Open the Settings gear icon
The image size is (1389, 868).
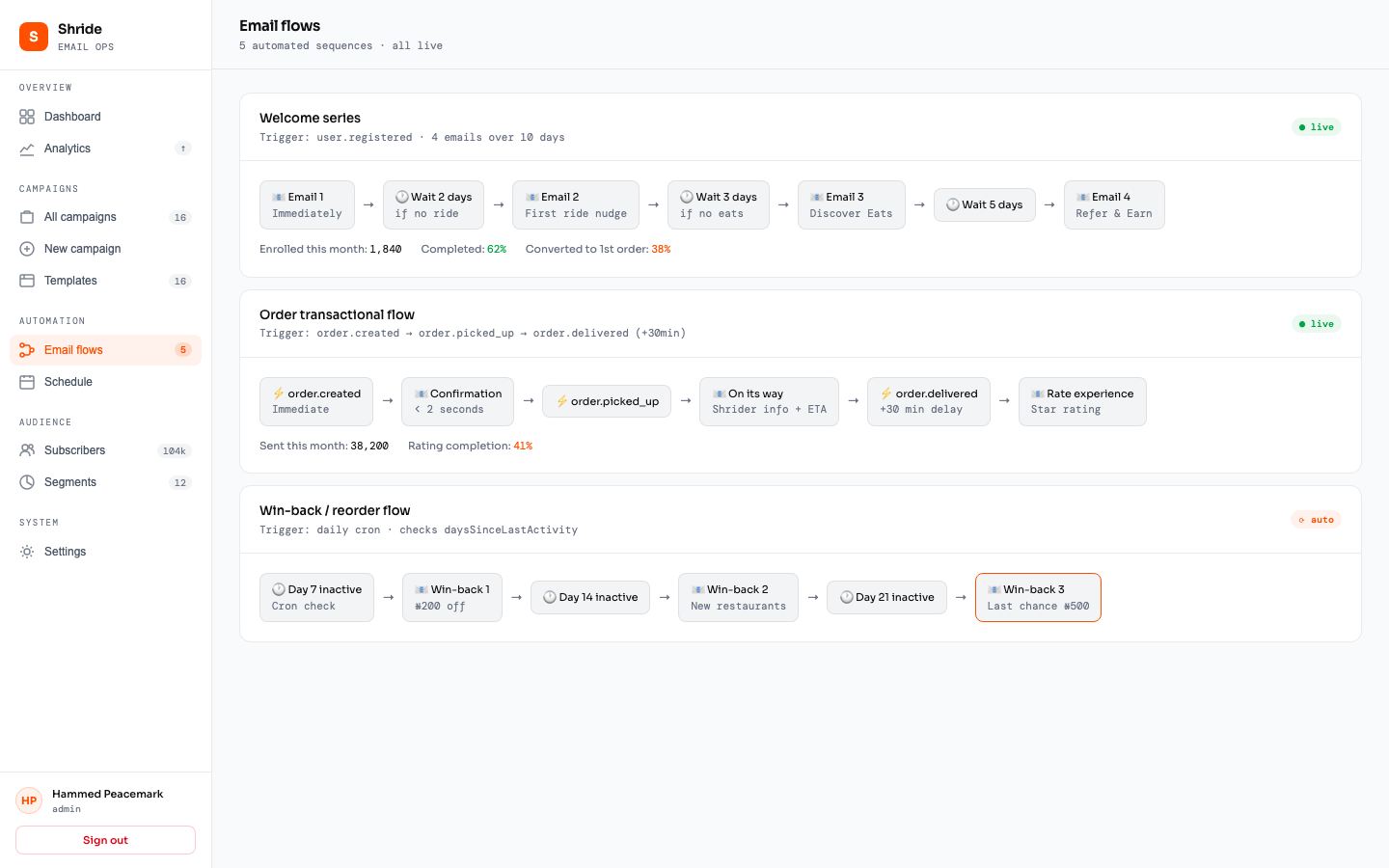coord(27,551)
